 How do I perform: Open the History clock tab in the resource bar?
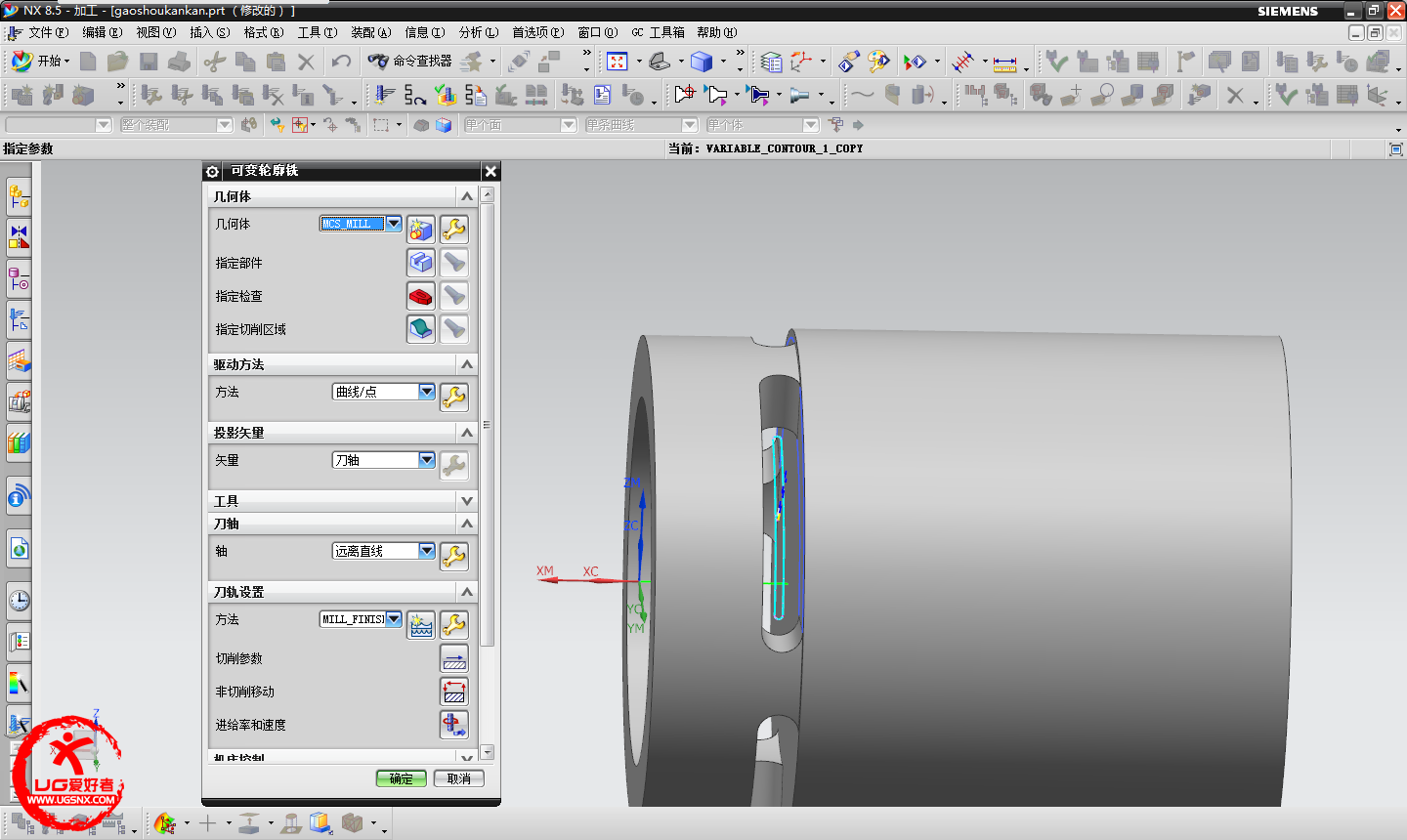click(19, 600)
